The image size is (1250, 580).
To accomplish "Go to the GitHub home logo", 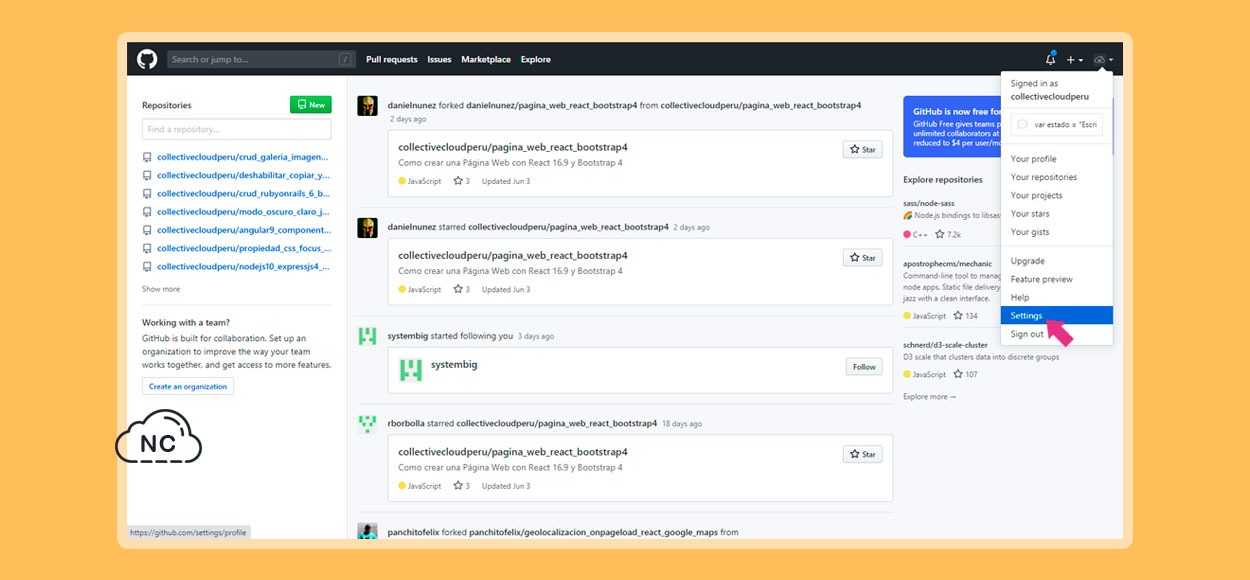I will pos(147,59).
